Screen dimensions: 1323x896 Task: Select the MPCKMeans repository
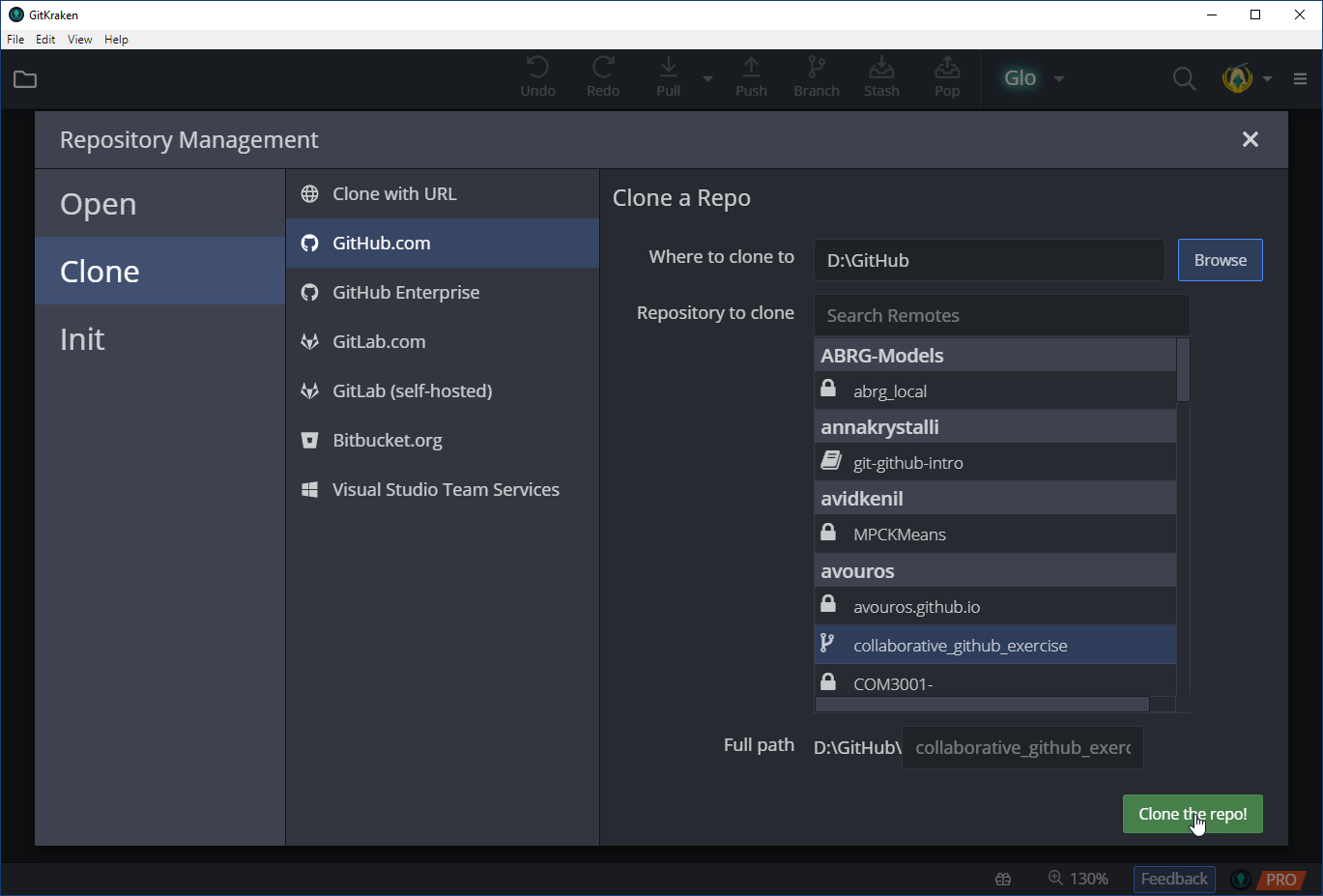[995, 534]
